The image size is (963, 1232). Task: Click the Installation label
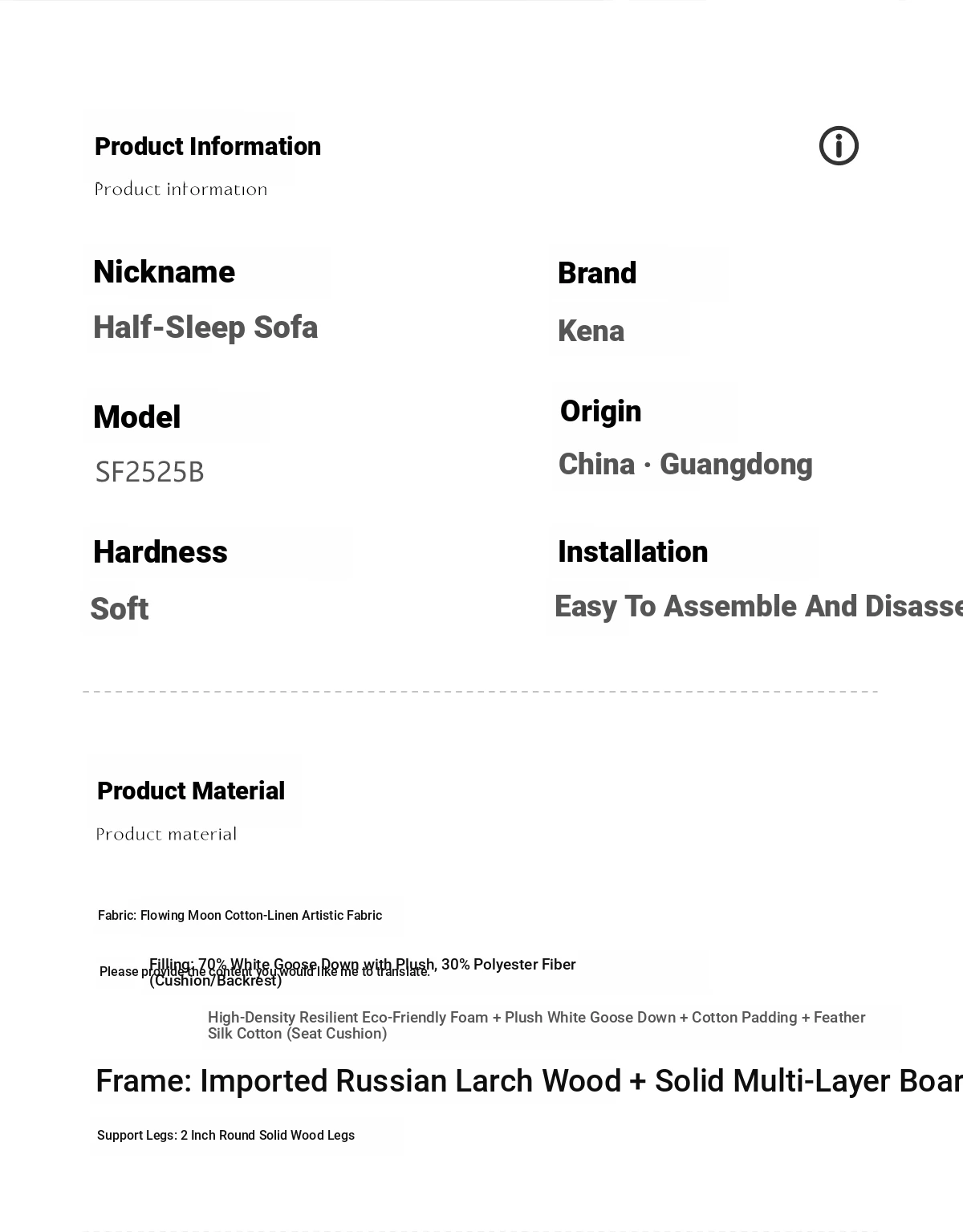633,552
